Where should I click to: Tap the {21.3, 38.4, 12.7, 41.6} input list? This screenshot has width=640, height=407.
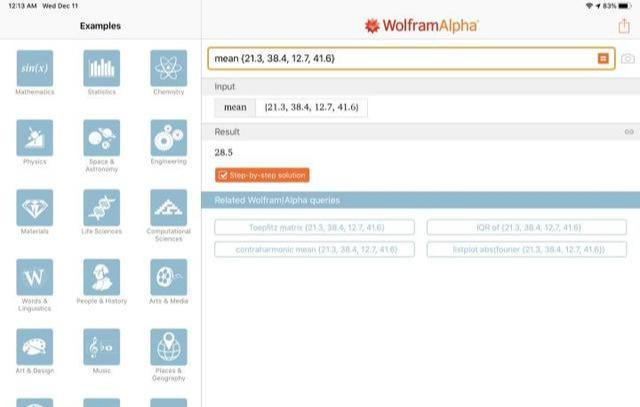coord(311,107)
